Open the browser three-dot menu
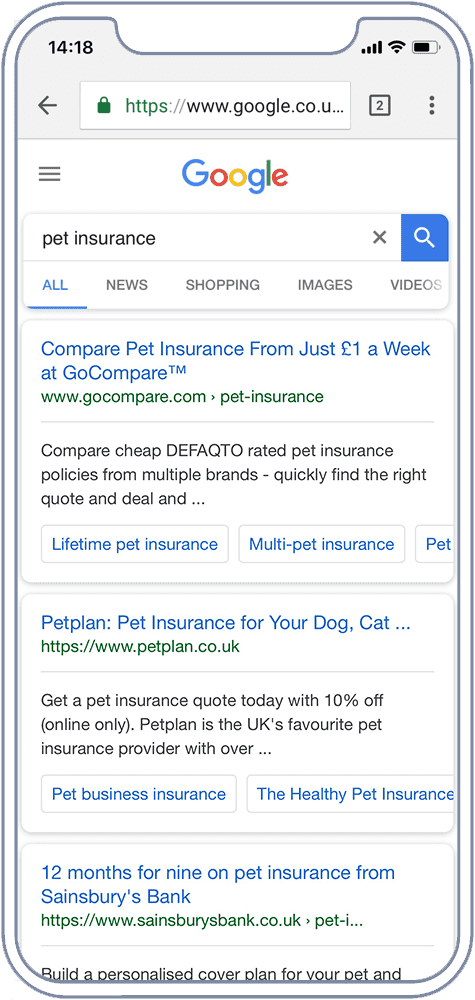 (432, 105)
